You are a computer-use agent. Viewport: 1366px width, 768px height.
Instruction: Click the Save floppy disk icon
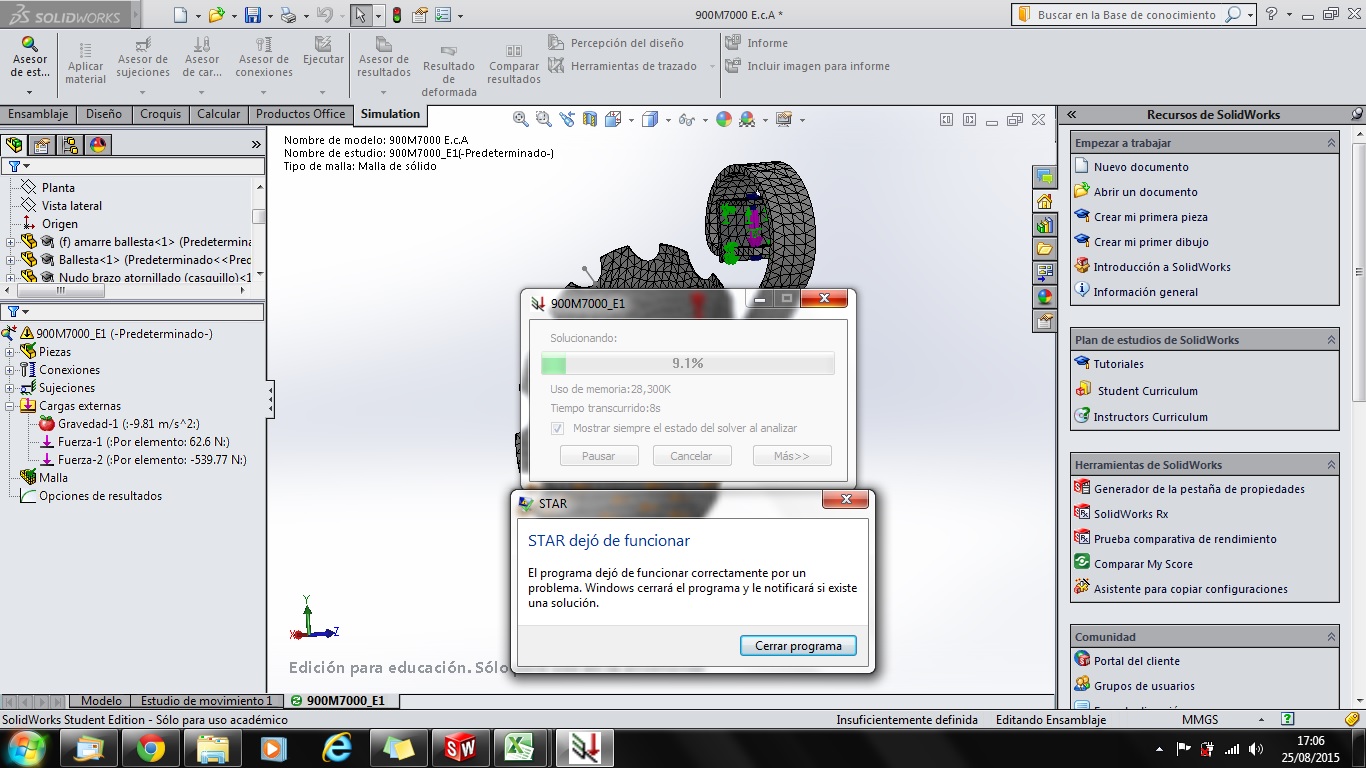[253, 15]
